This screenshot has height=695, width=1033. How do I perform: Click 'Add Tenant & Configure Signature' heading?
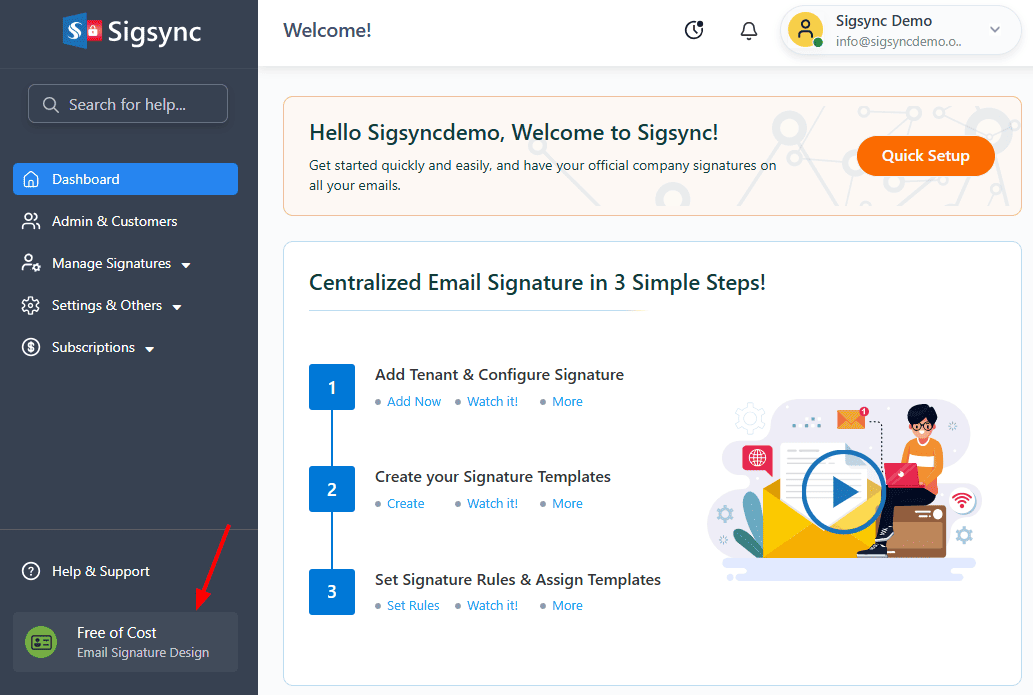[499, 375]
